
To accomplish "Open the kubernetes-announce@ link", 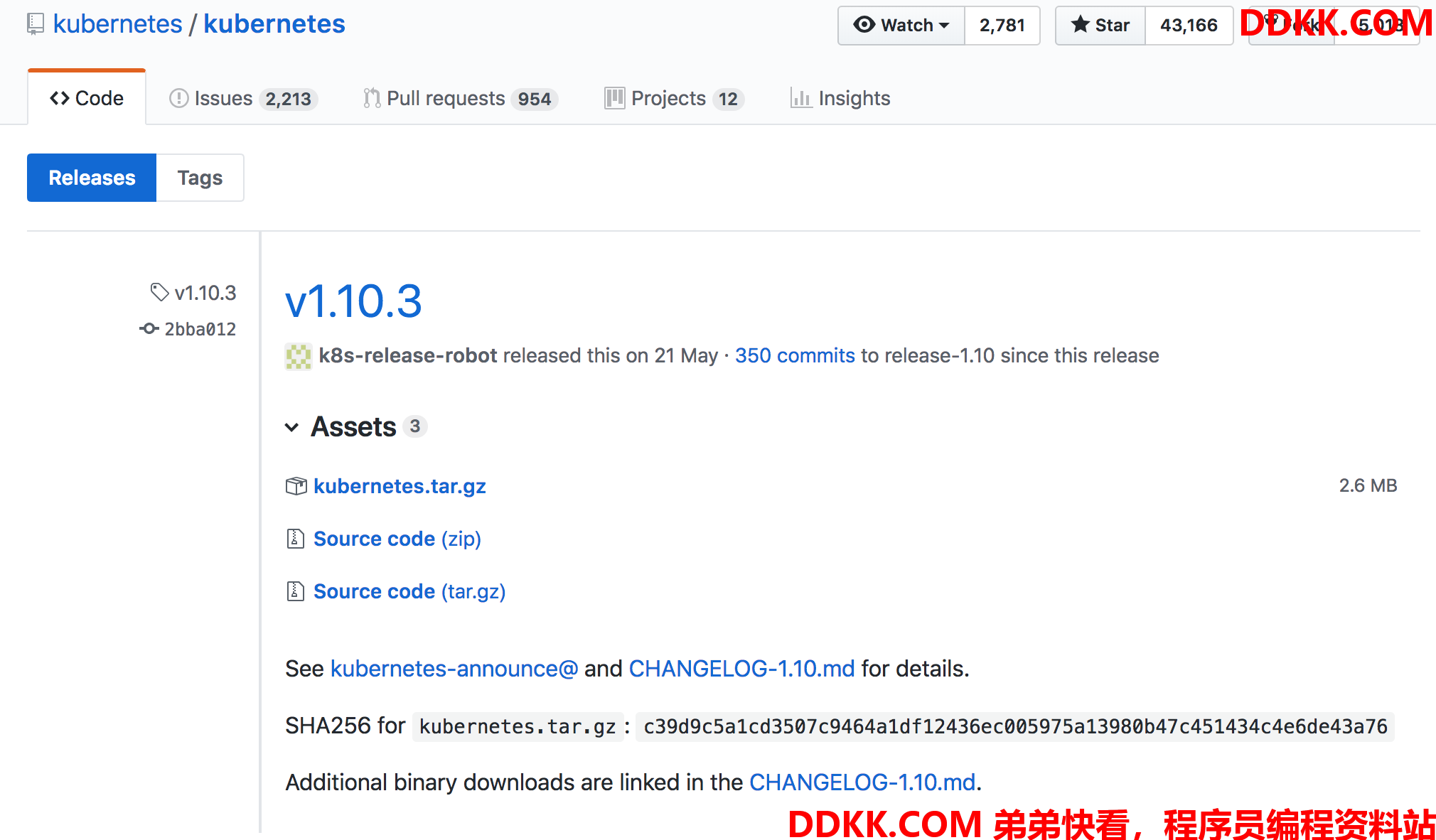I will (x=454, y=669).
